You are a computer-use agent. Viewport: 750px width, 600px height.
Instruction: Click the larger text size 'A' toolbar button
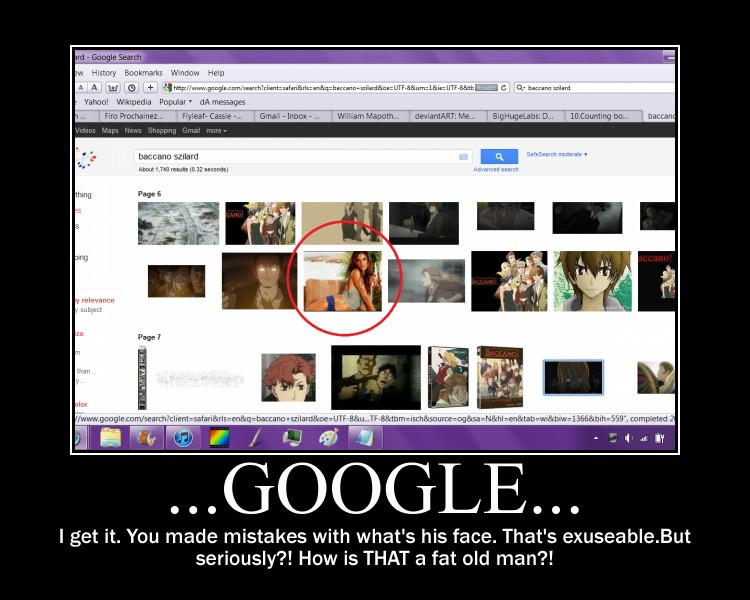[x=95, y=88]
